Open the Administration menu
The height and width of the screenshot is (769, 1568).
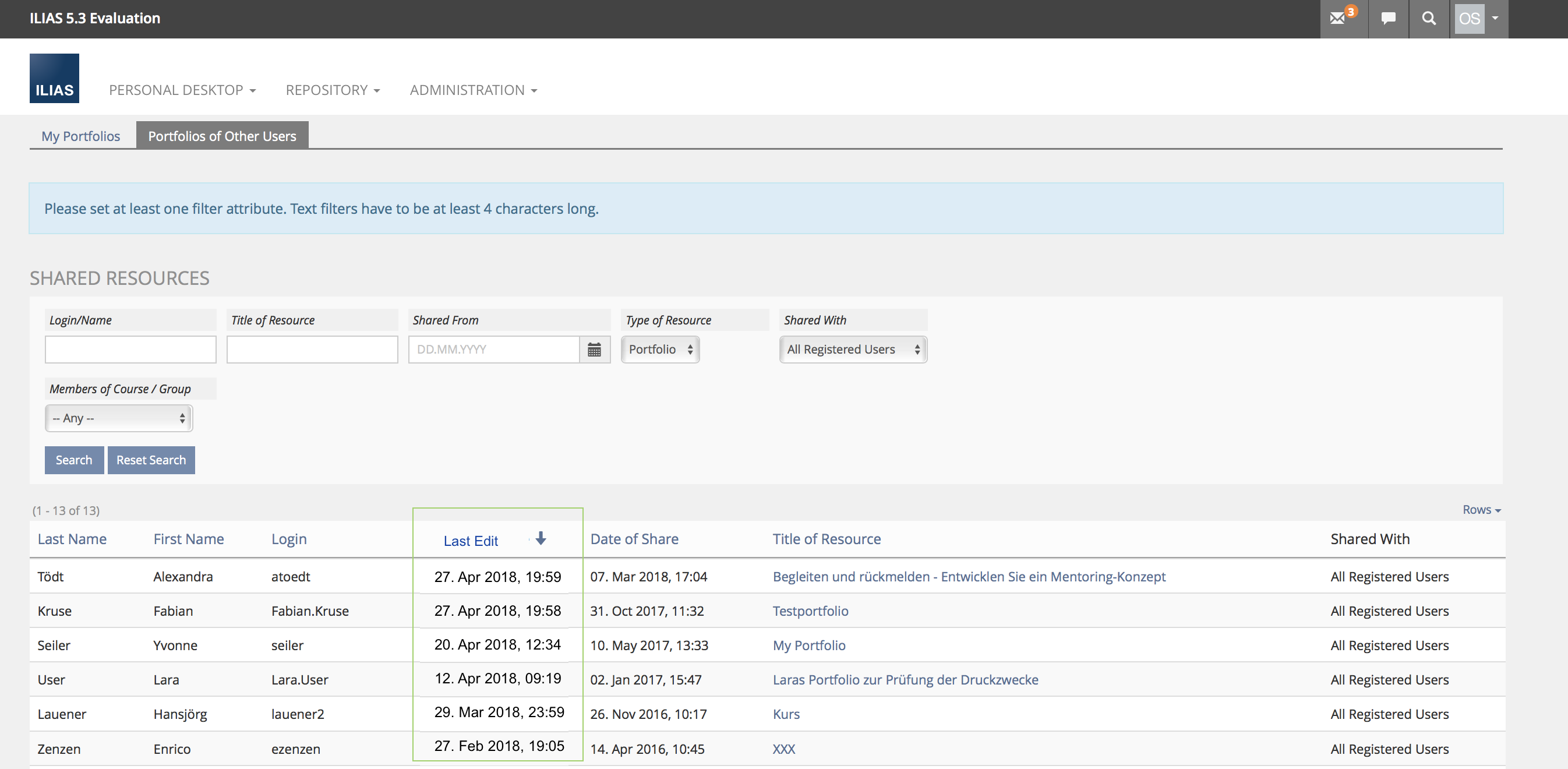point(473,90)
